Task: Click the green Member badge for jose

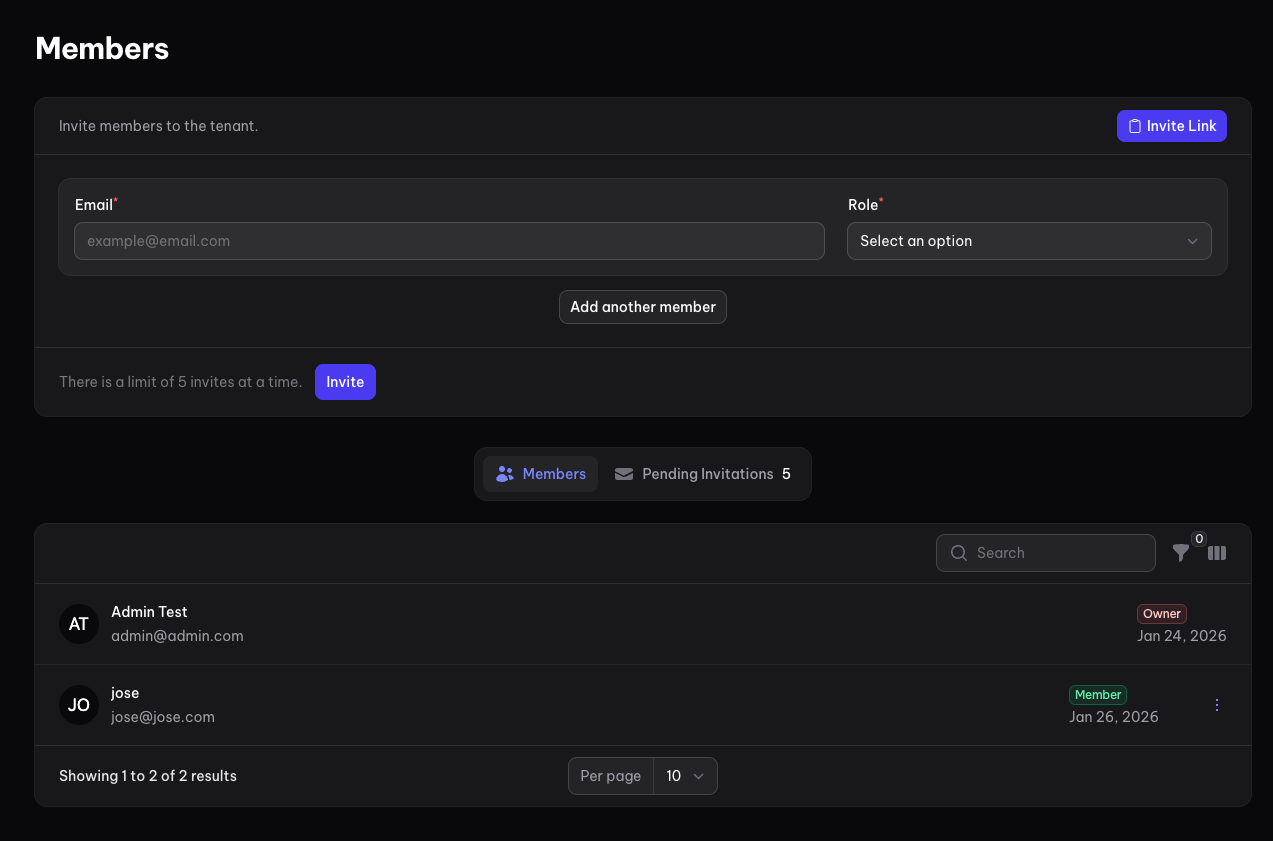Action: point(1097,694)
